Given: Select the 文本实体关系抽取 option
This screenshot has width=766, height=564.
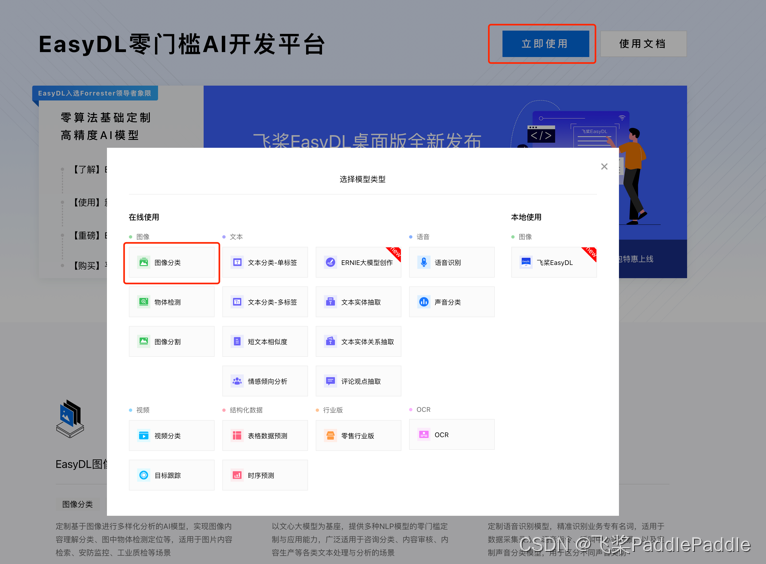Looking at the screenshot, I should (358, 342).
